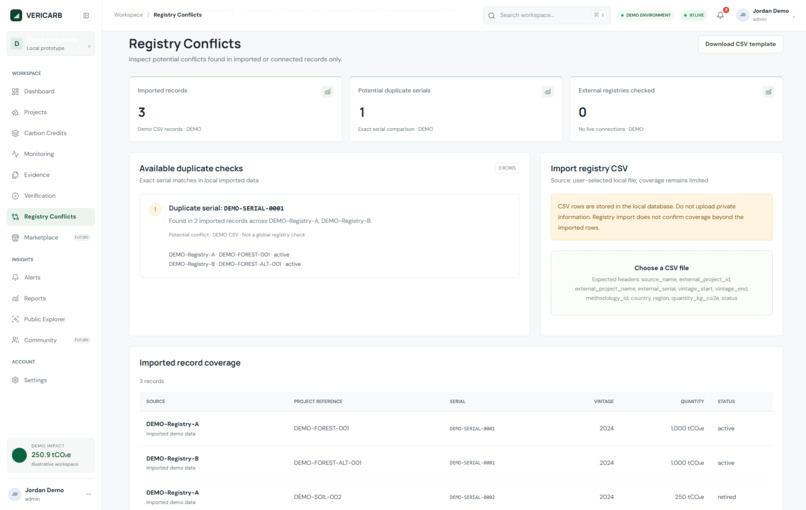Click the Verification check icon
This screenshot has height=510, width=806.
15,196
